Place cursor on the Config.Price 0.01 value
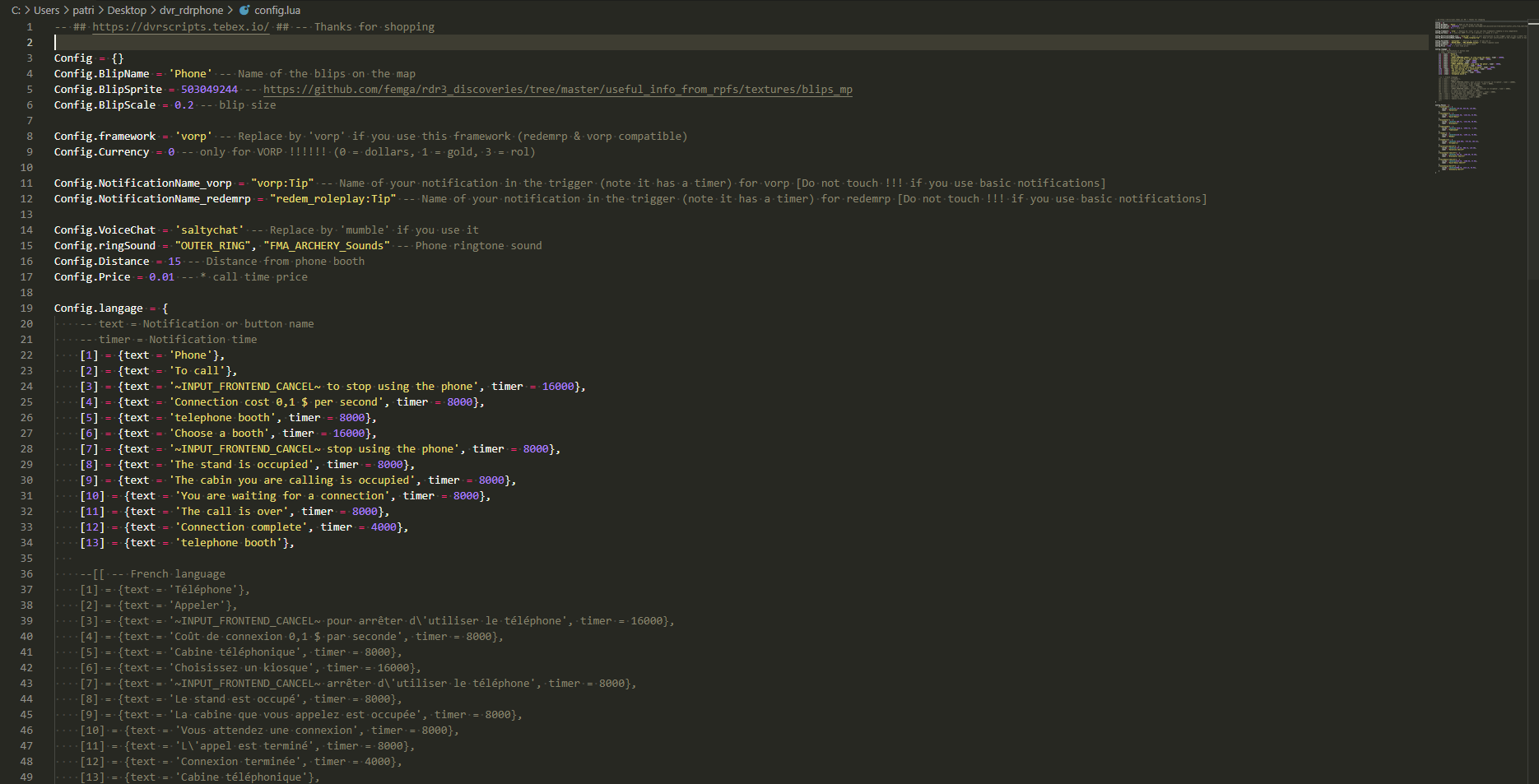Image resolution: width=1539 pixels, height=784 pixels. pos(161,277)
